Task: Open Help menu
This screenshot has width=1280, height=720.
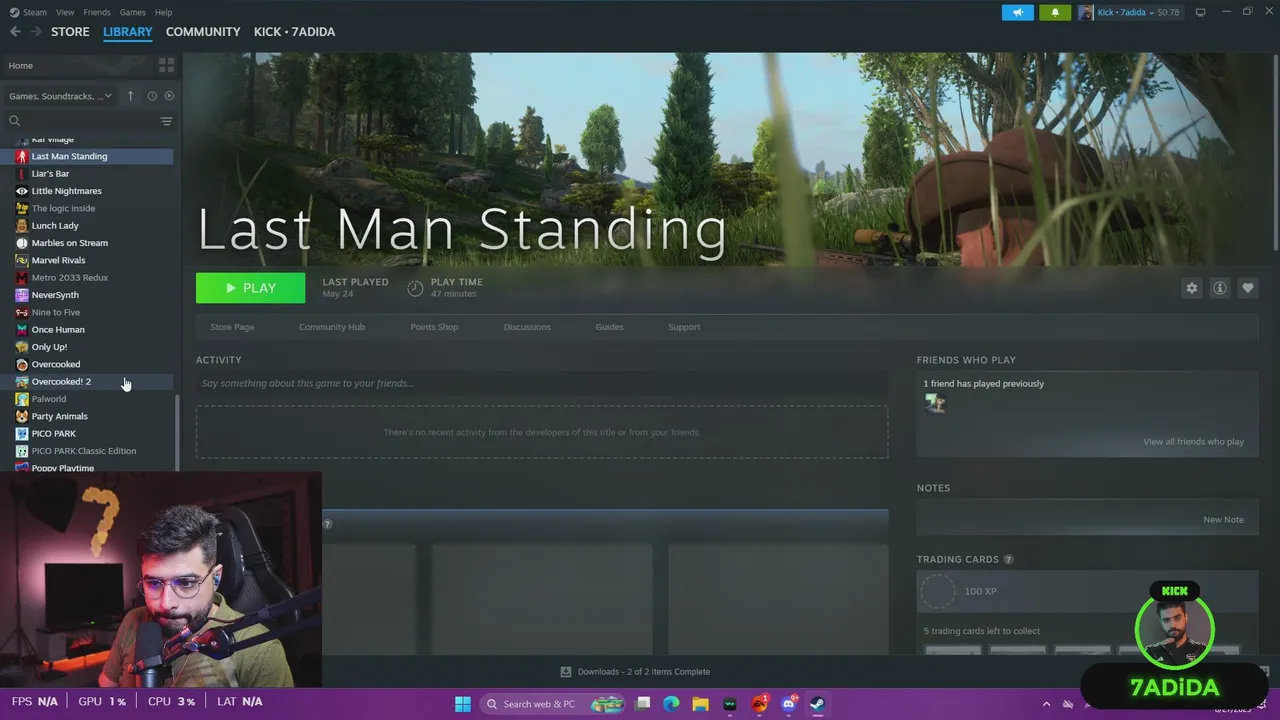Action: coord(163,12)
